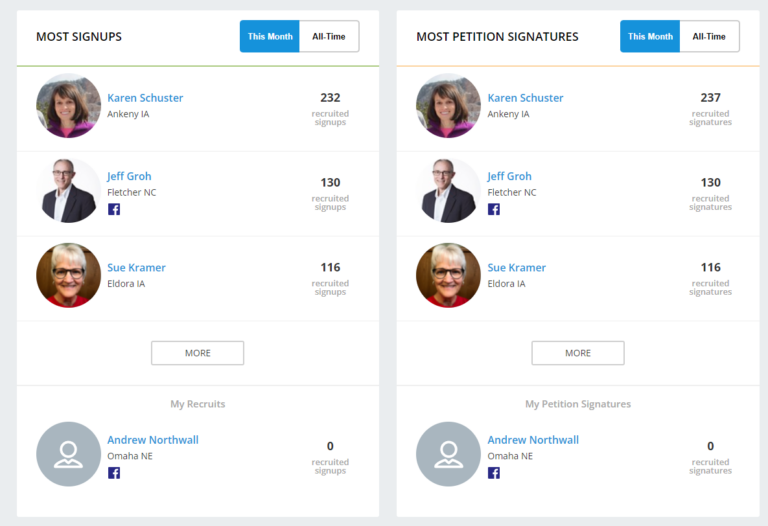Viewport: 768px width, 526px height.
Task: Click Karen Schuster's photo in Most Petition Signatures
Action: pyautogui.click(x=448, y=105)
